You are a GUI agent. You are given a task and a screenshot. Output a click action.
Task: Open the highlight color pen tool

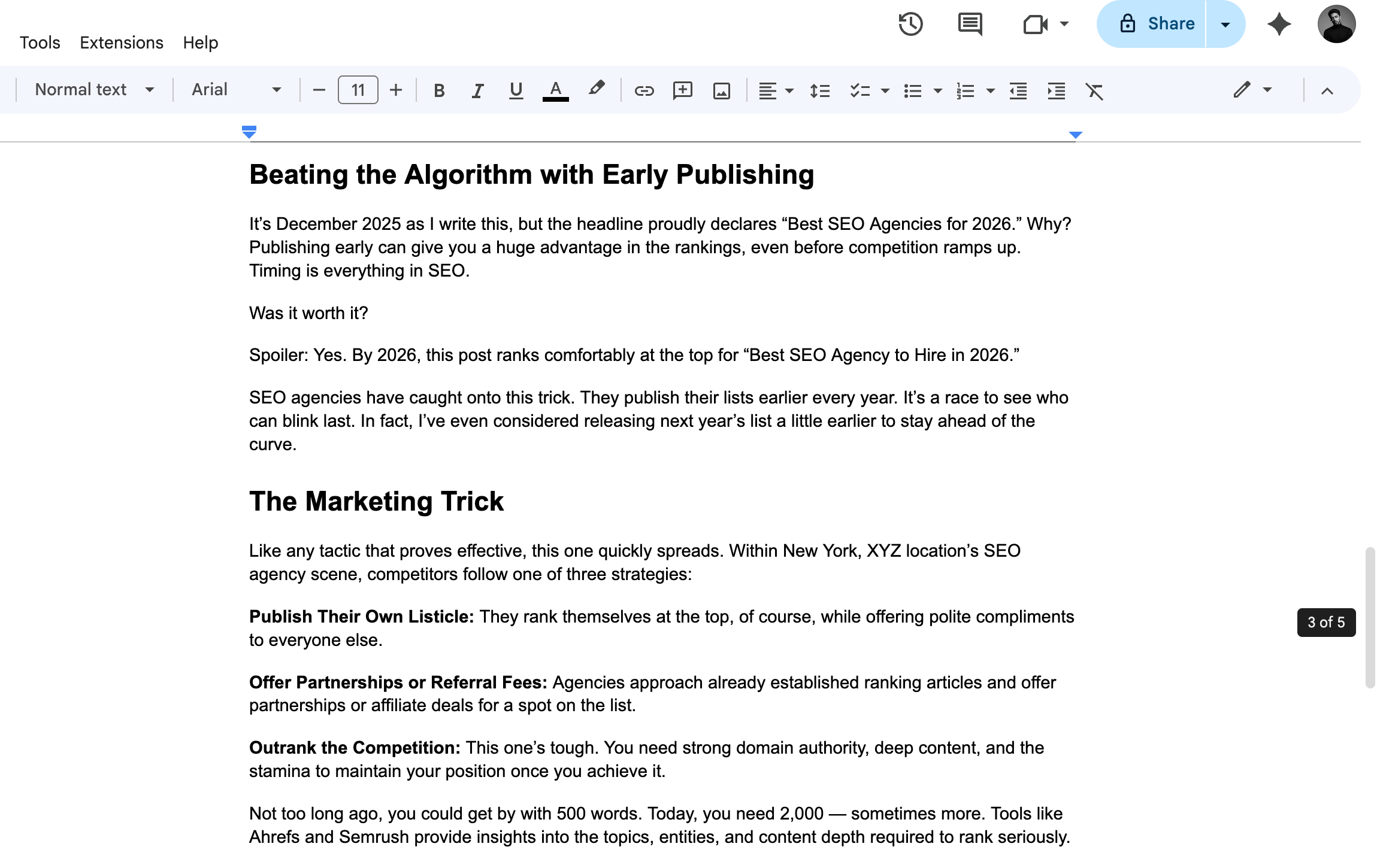pyautogui.click(x=595, y=89)
